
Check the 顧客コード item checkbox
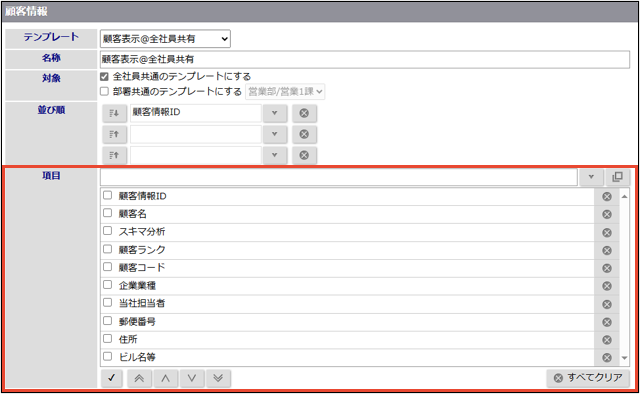click(x=107, y=267)
